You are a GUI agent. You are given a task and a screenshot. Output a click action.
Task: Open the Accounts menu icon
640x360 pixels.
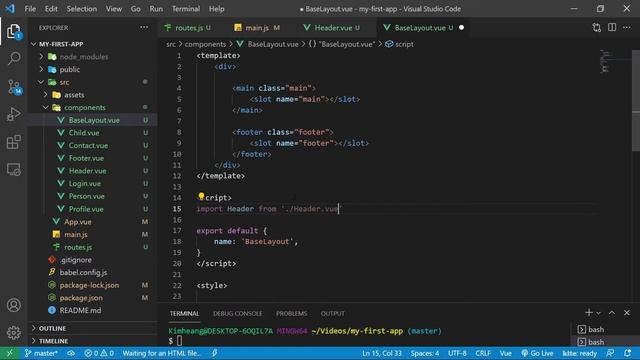point(13,305)
